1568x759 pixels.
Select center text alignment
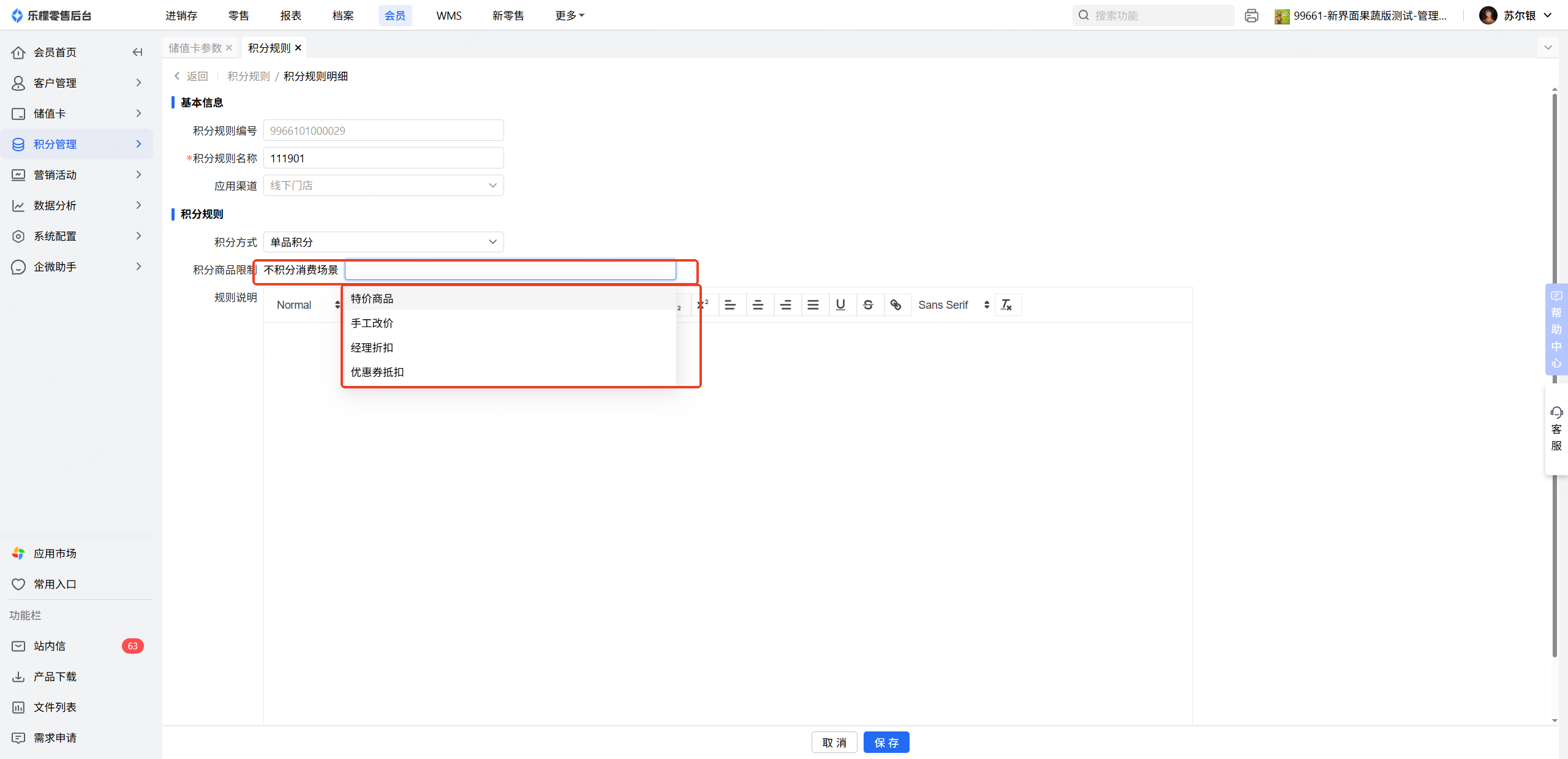coord(758,304)
